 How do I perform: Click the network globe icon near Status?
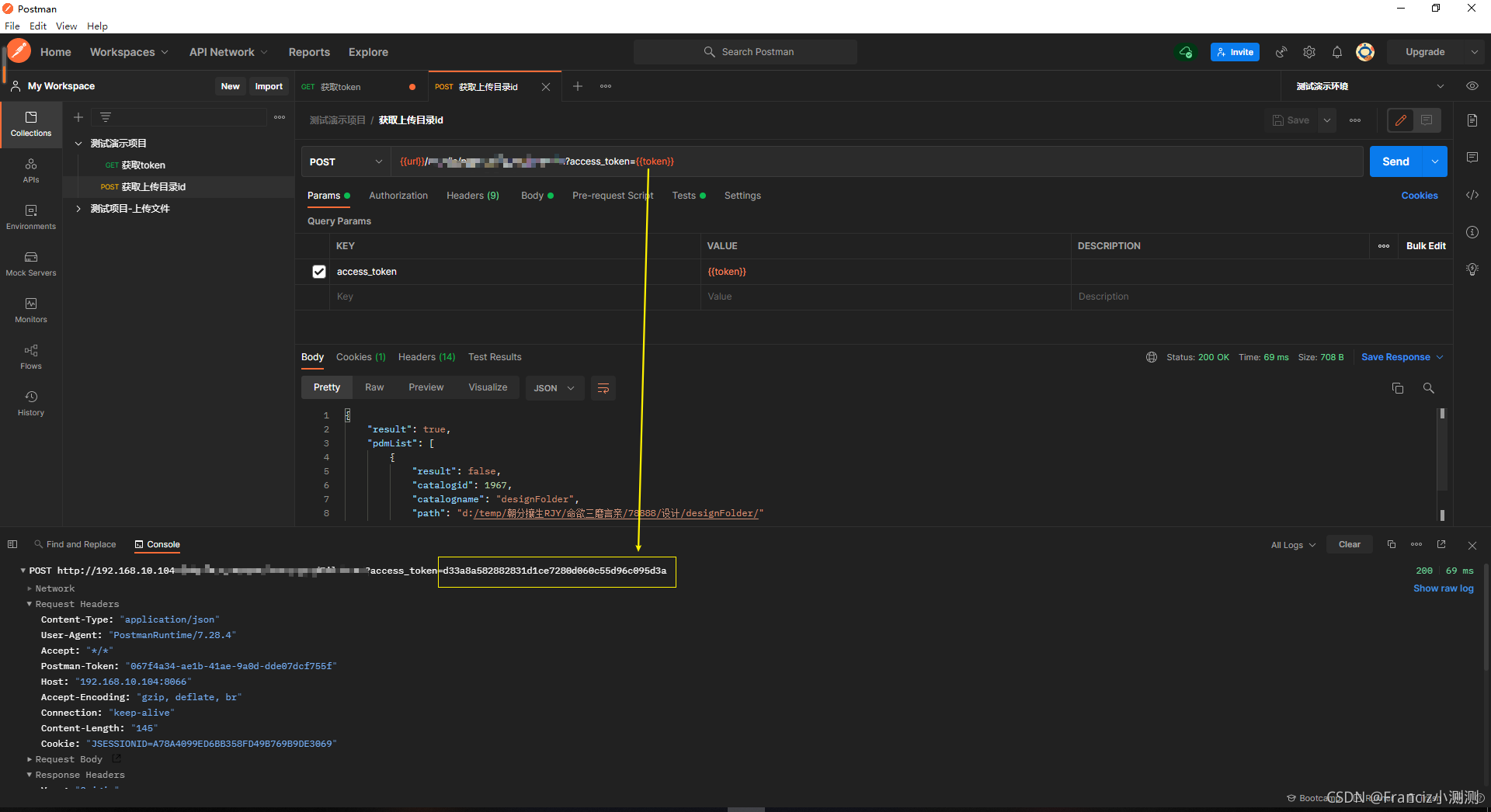[1152, 357]
